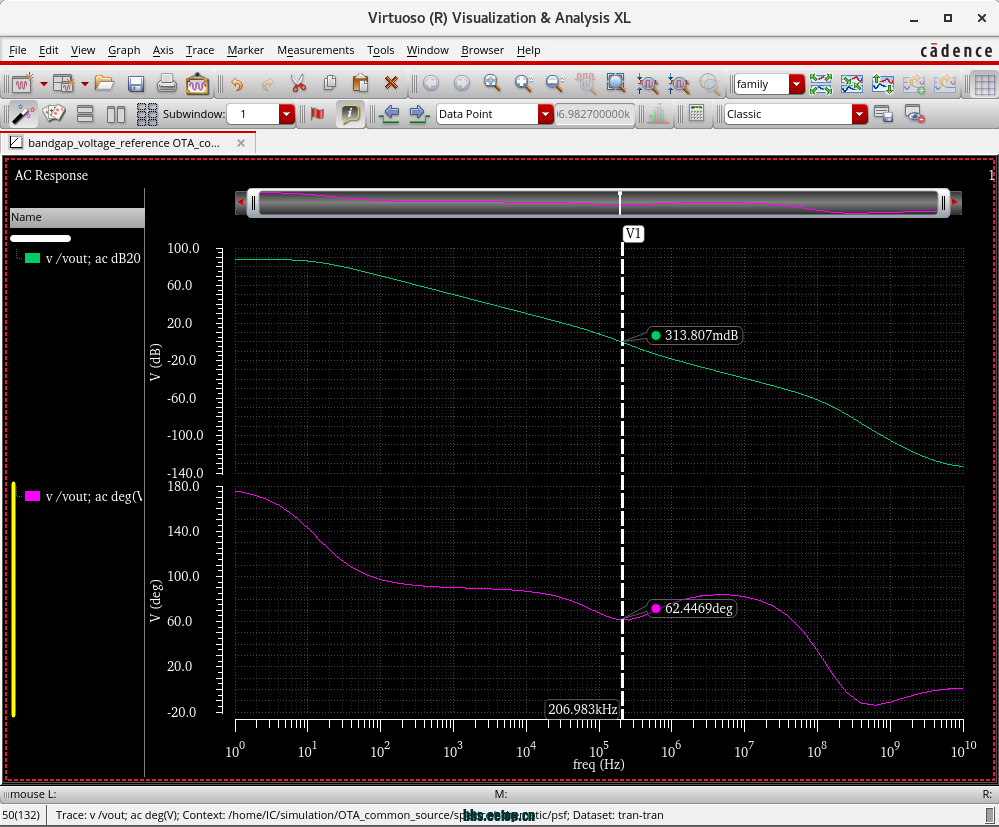Toggle the magic wand graph tool
This screenshot has width=999, height=827.
[23, 114]
